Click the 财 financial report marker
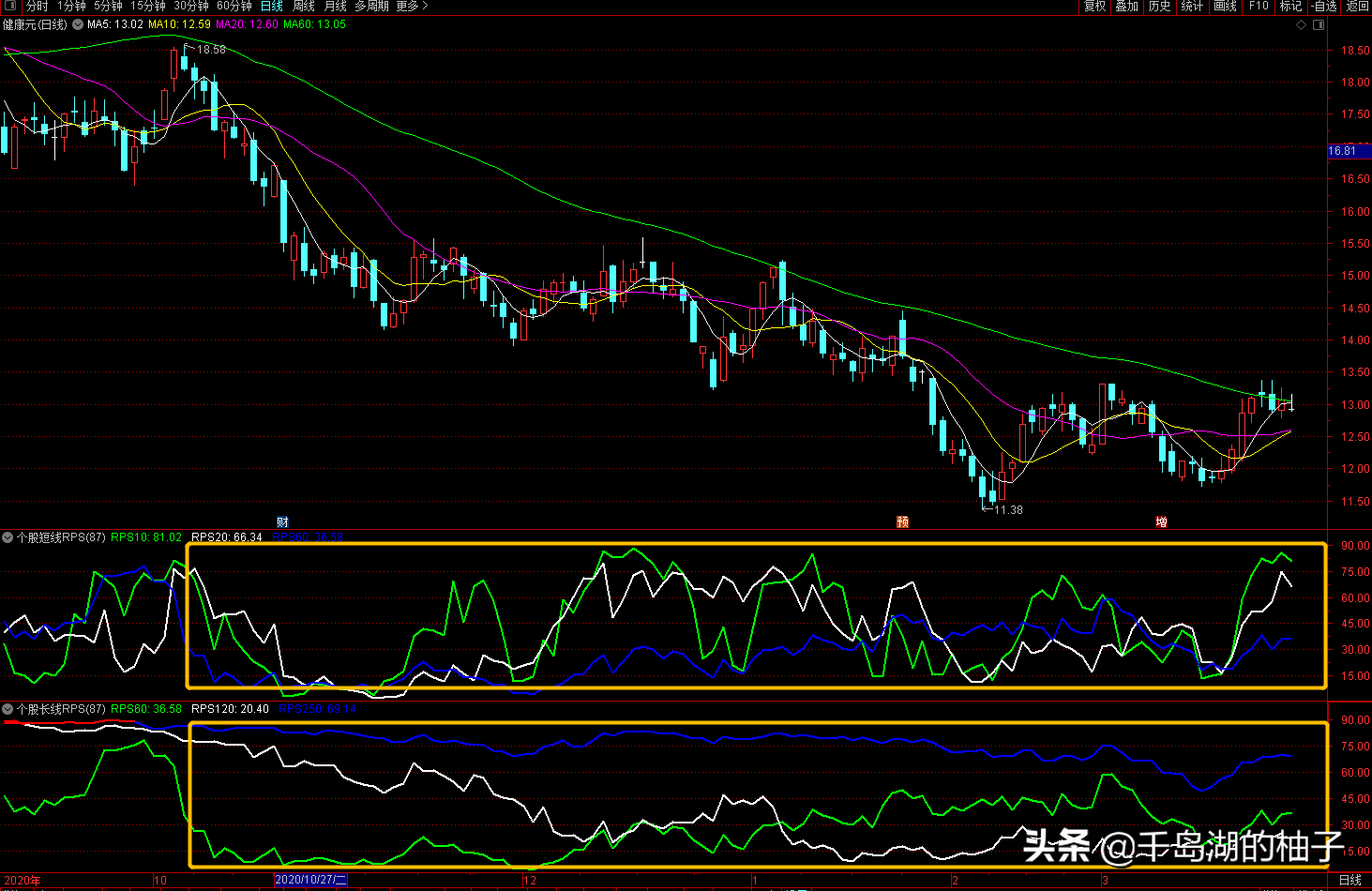Image resolution: width=1372 pixels, height=891 pixels. (282, 521)
